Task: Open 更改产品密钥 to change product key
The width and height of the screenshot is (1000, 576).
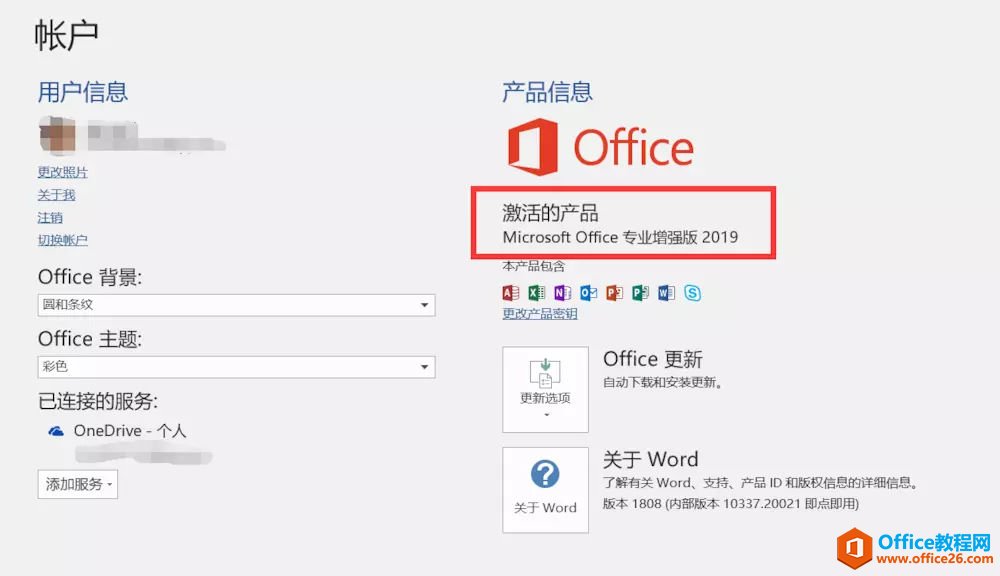Action: tap(540, 311)
